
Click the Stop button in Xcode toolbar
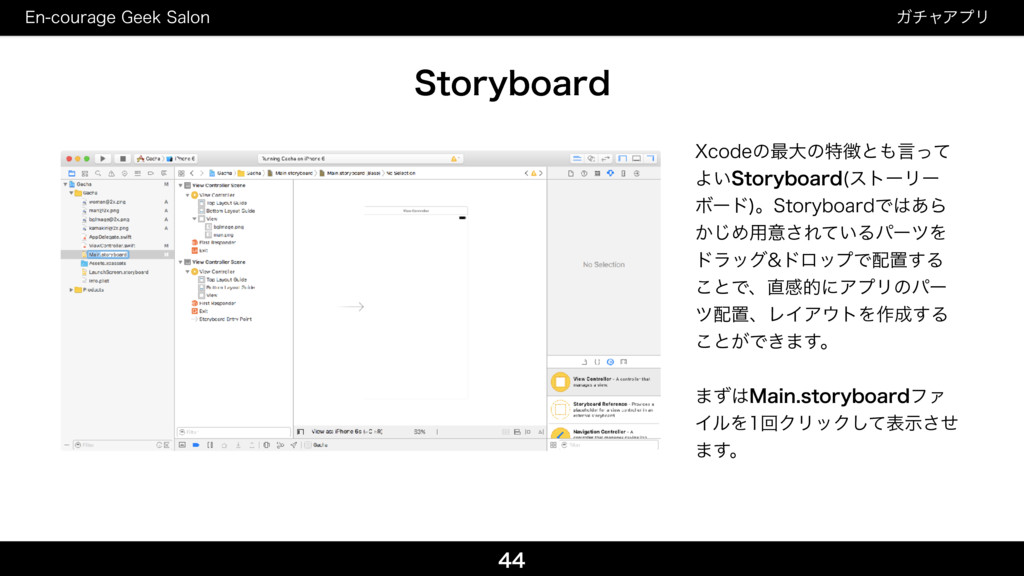click(122, 159)
